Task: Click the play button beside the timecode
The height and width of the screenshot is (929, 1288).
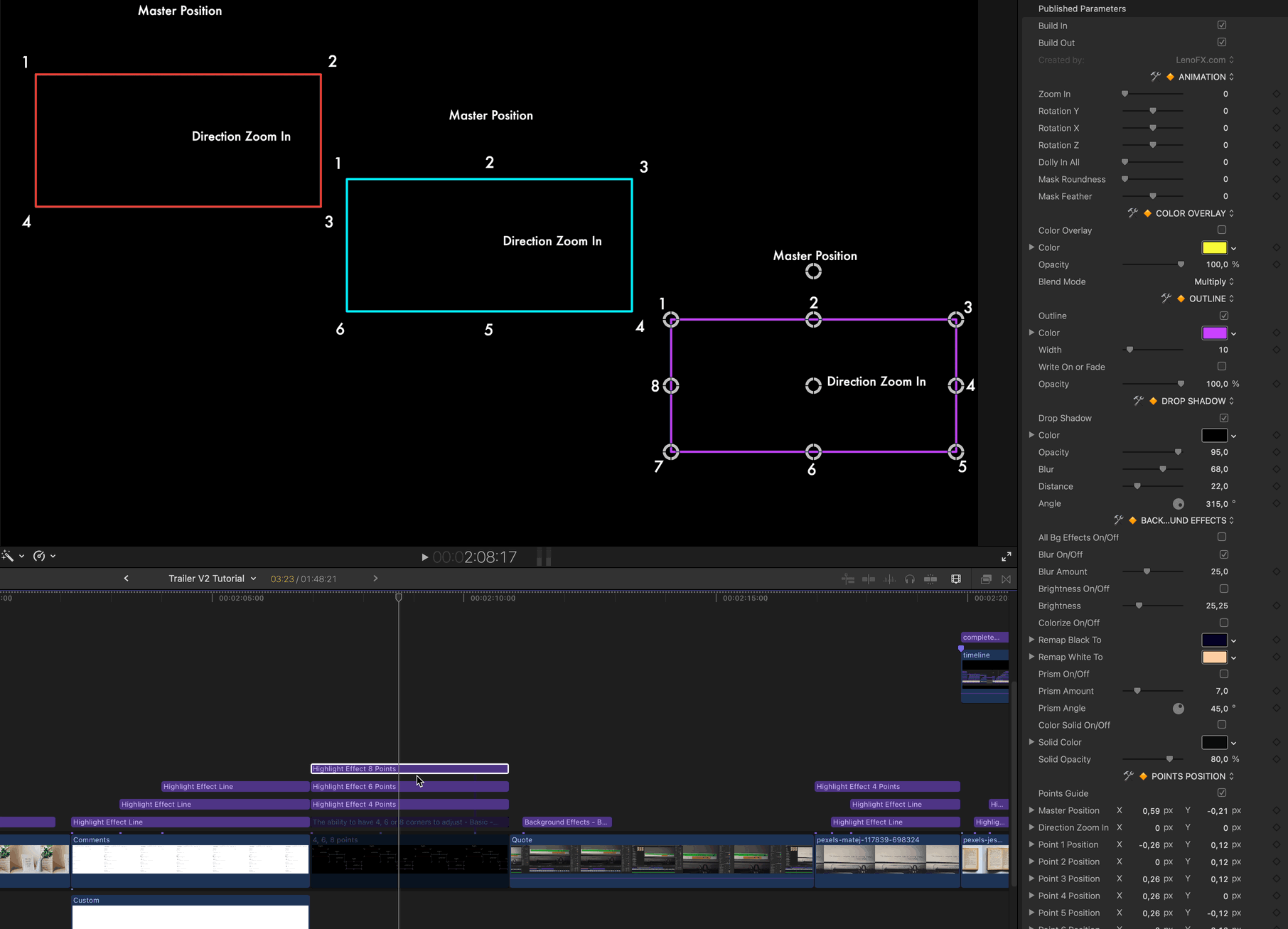Action: pos(424,557)
